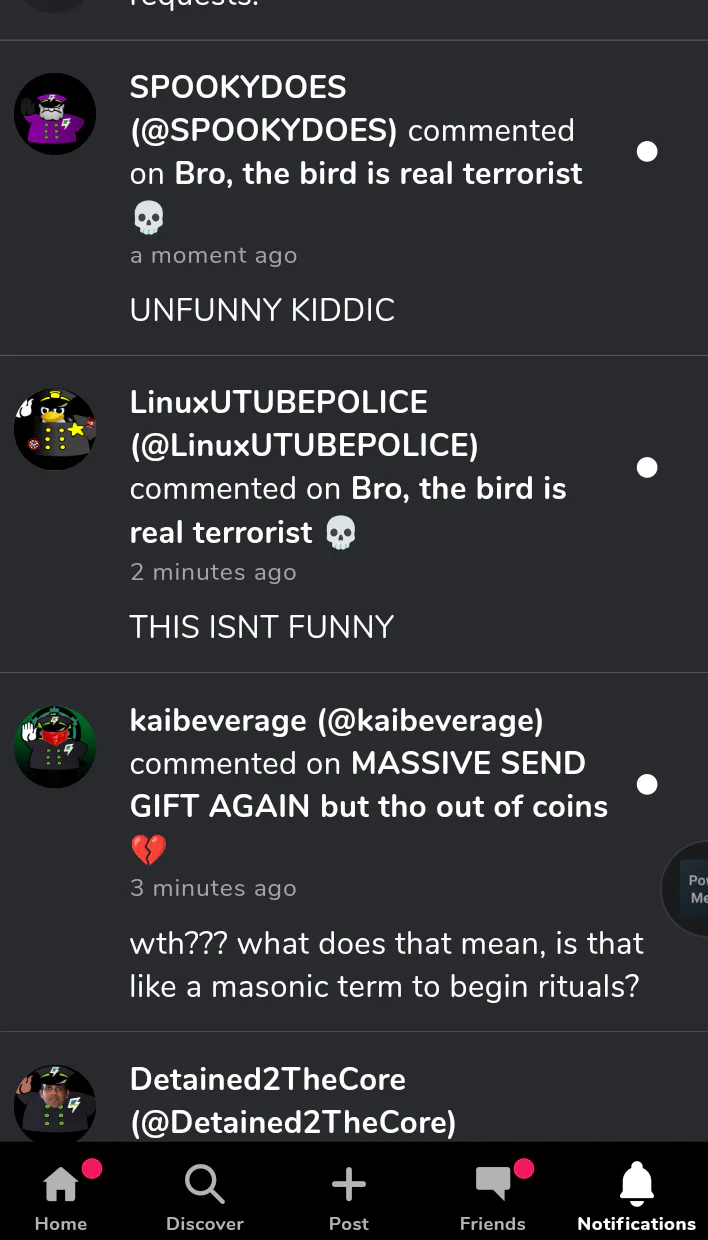
Task: Open kaibeverage profile avatar
Action: click(x=55, y=747)
